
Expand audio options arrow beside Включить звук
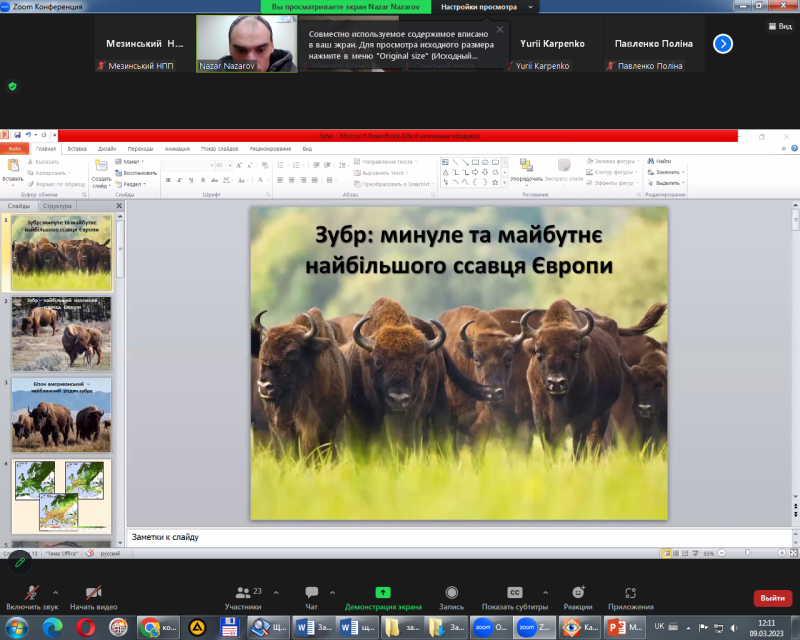pyautogui.click(x=55, y=591)
